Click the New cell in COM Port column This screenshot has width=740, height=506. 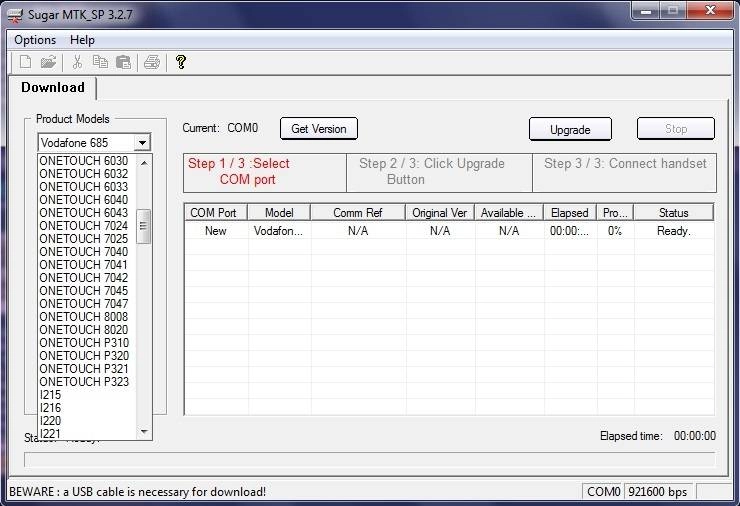(x=216, y=231)
